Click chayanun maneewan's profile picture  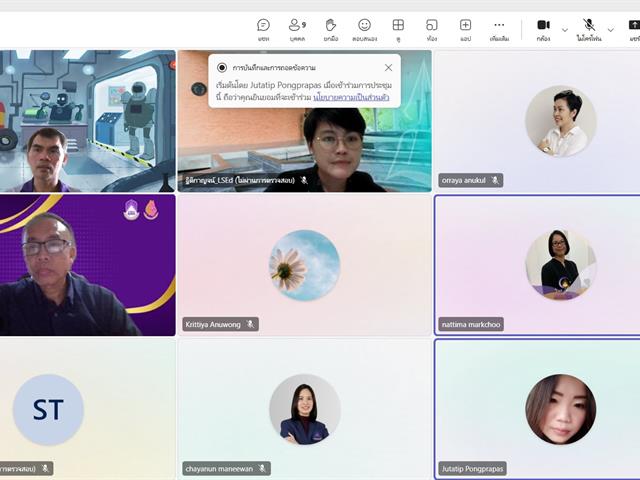point(304,409)
